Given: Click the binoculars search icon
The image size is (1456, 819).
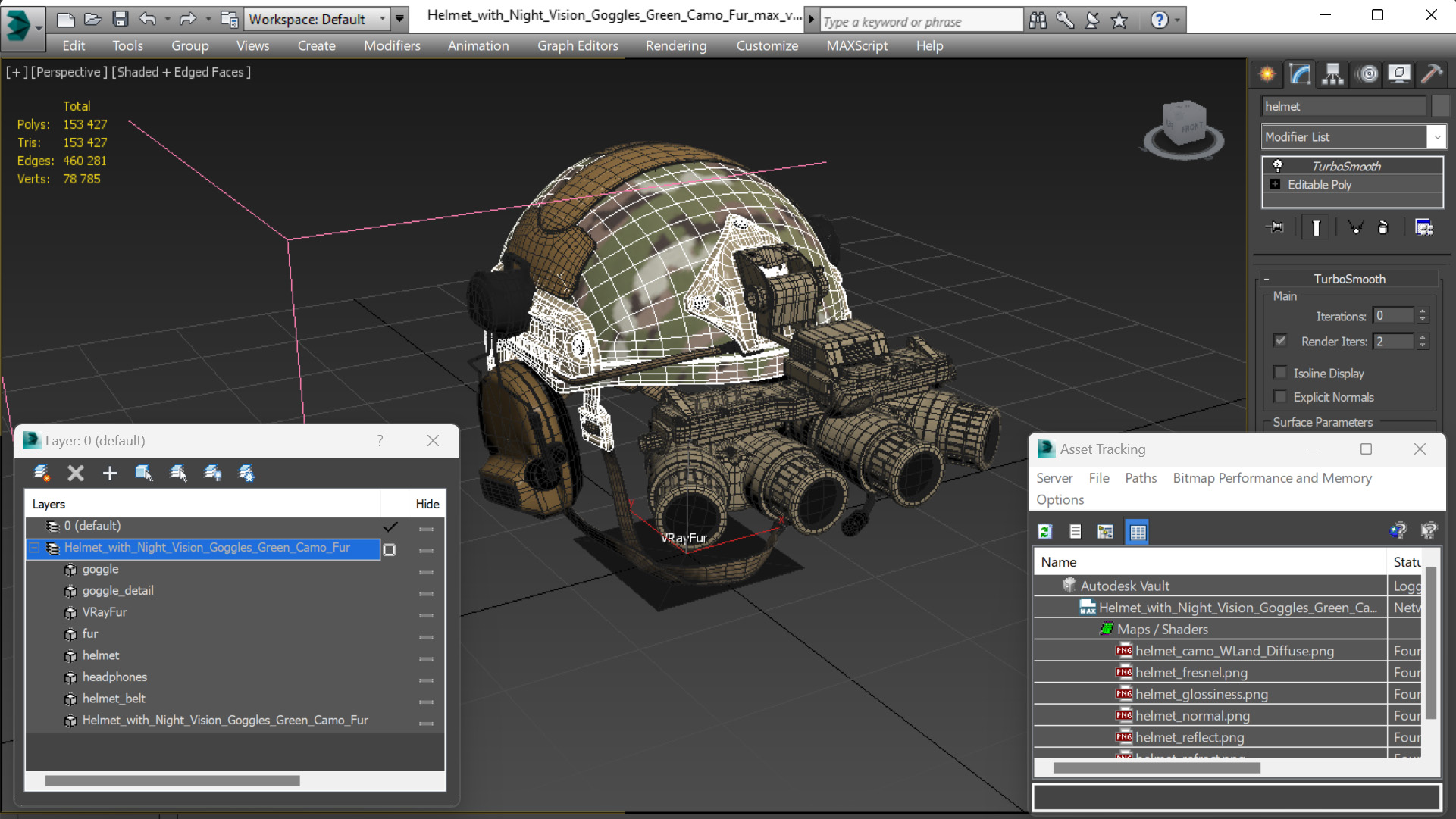Looking at the screenshot, I should 1038,20.
